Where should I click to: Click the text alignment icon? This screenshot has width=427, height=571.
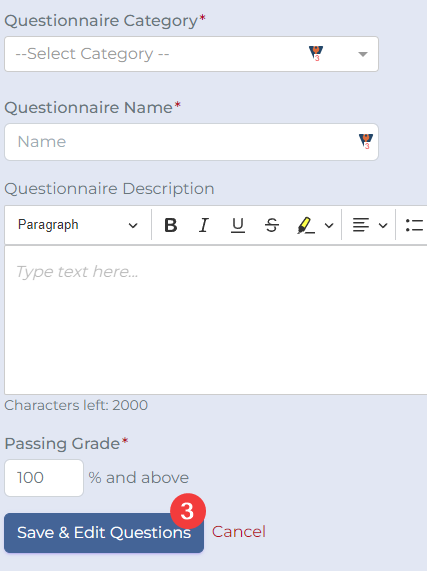point(361,225)
